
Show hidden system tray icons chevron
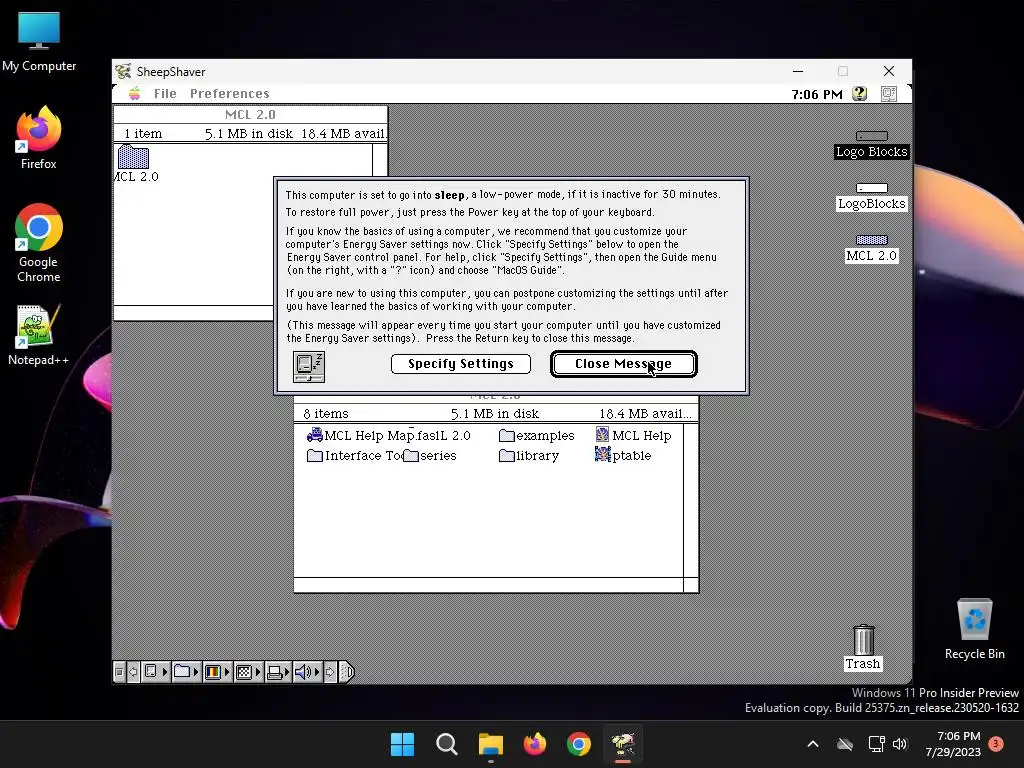813,744
